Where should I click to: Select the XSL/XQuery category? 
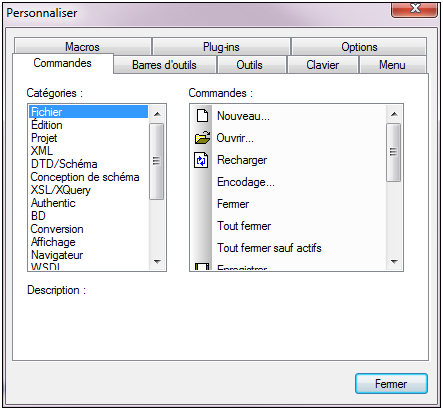tap(88, 190)
